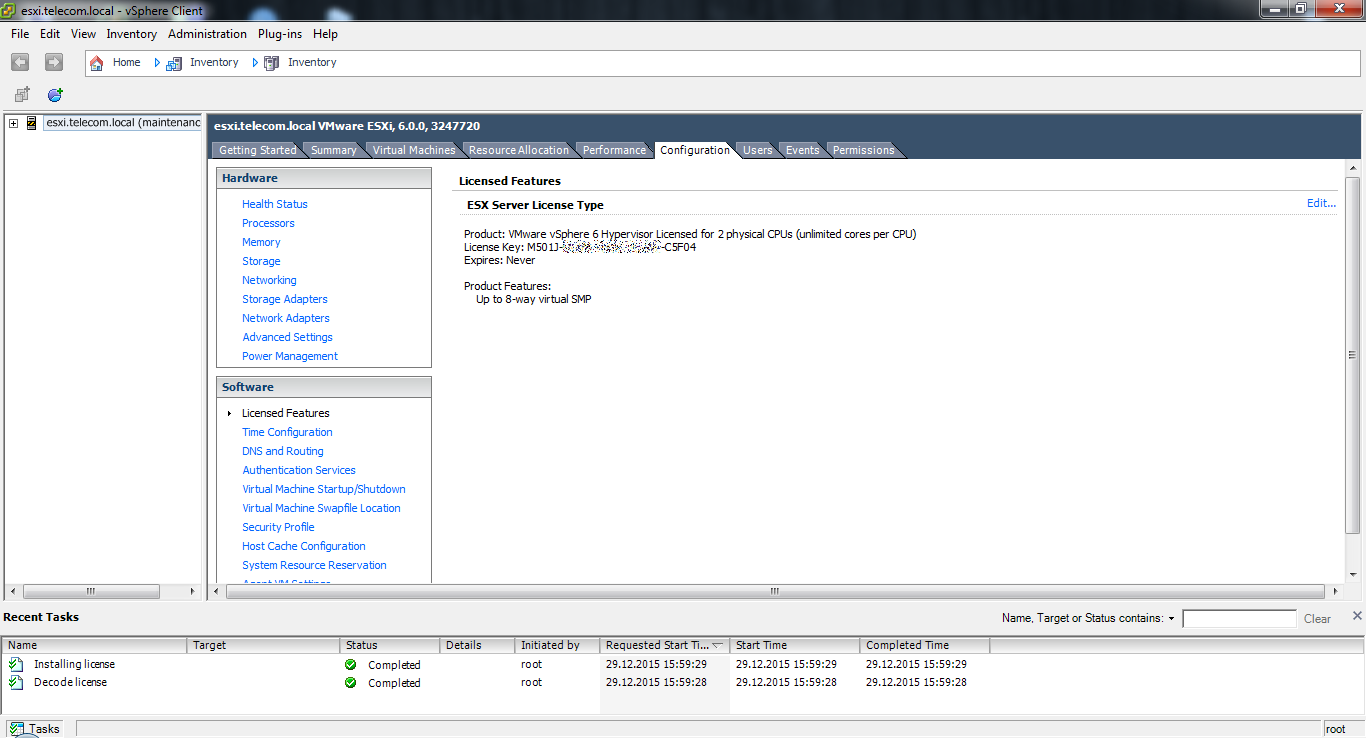Click the Clear filter button
The height and width of the screenshot is (738, 1366).
pyautogui.click(x=1317, y=619)
